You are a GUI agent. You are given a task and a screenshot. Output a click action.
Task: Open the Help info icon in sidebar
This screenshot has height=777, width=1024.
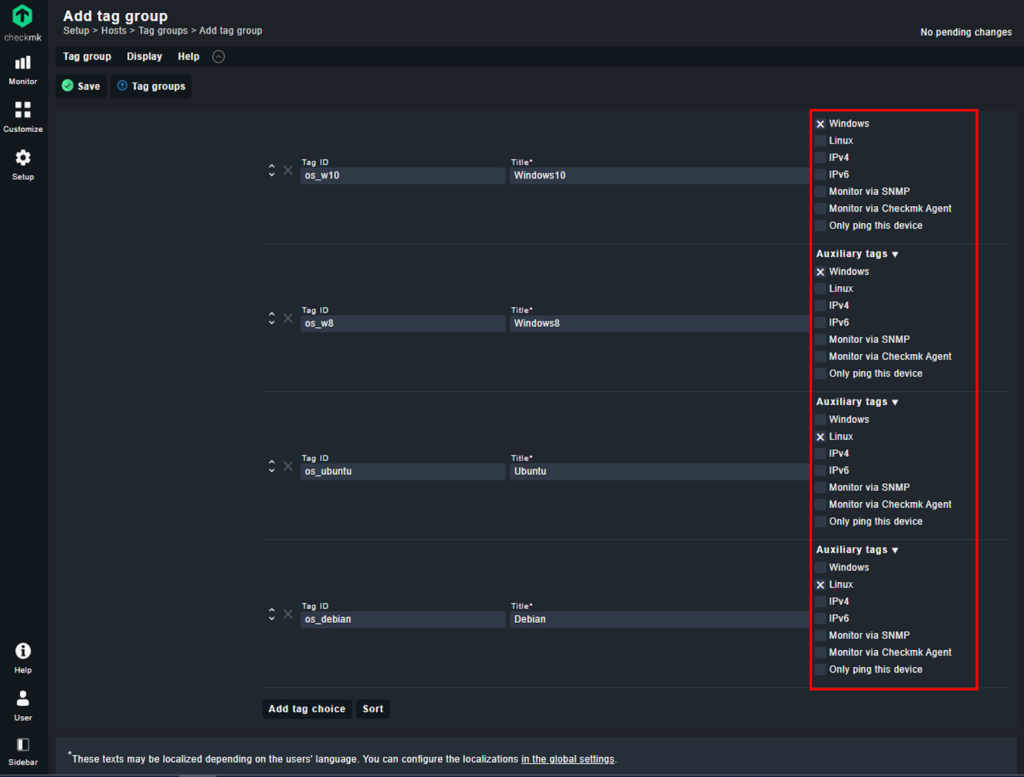pos(23,658)
